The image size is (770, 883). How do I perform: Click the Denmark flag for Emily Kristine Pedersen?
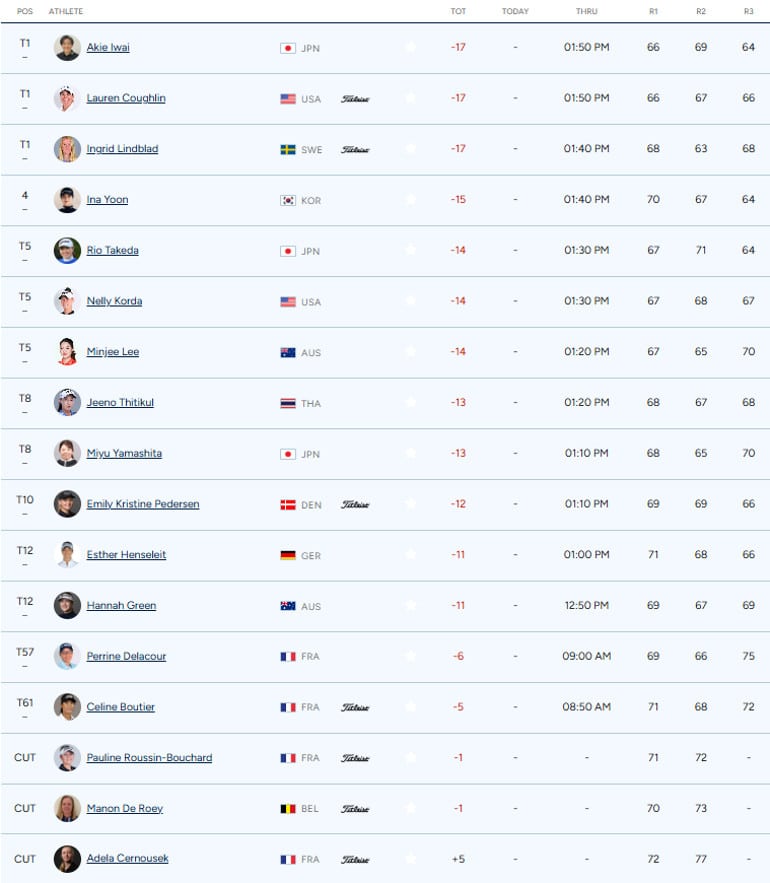288,505
